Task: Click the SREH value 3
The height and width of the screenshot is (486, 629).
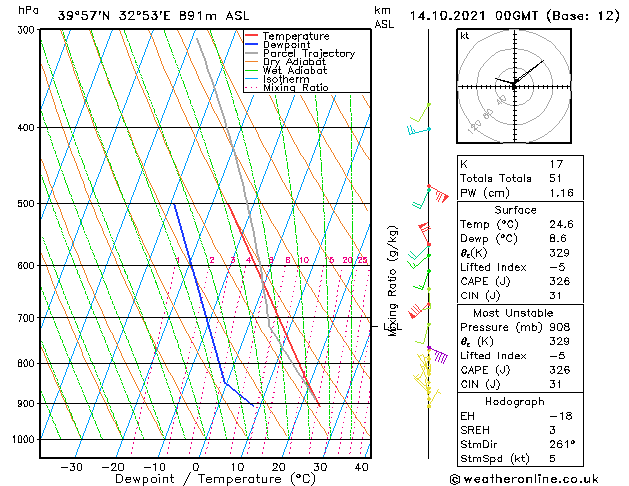Action: (x=553, y=430)
